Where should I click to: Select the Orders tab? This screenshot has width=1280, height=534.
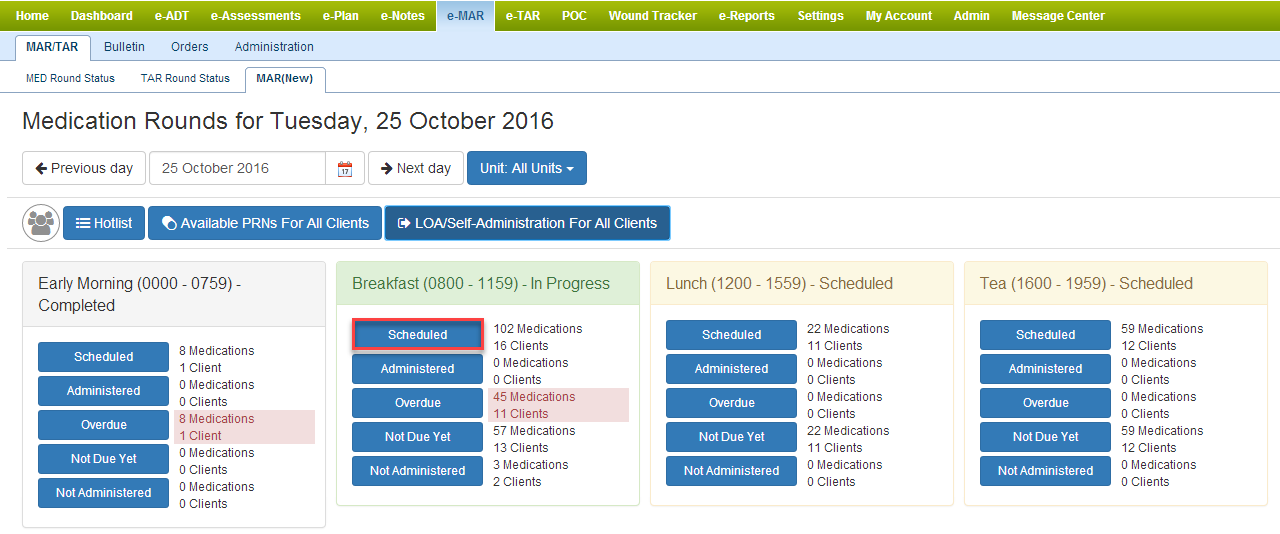(189, 47)
